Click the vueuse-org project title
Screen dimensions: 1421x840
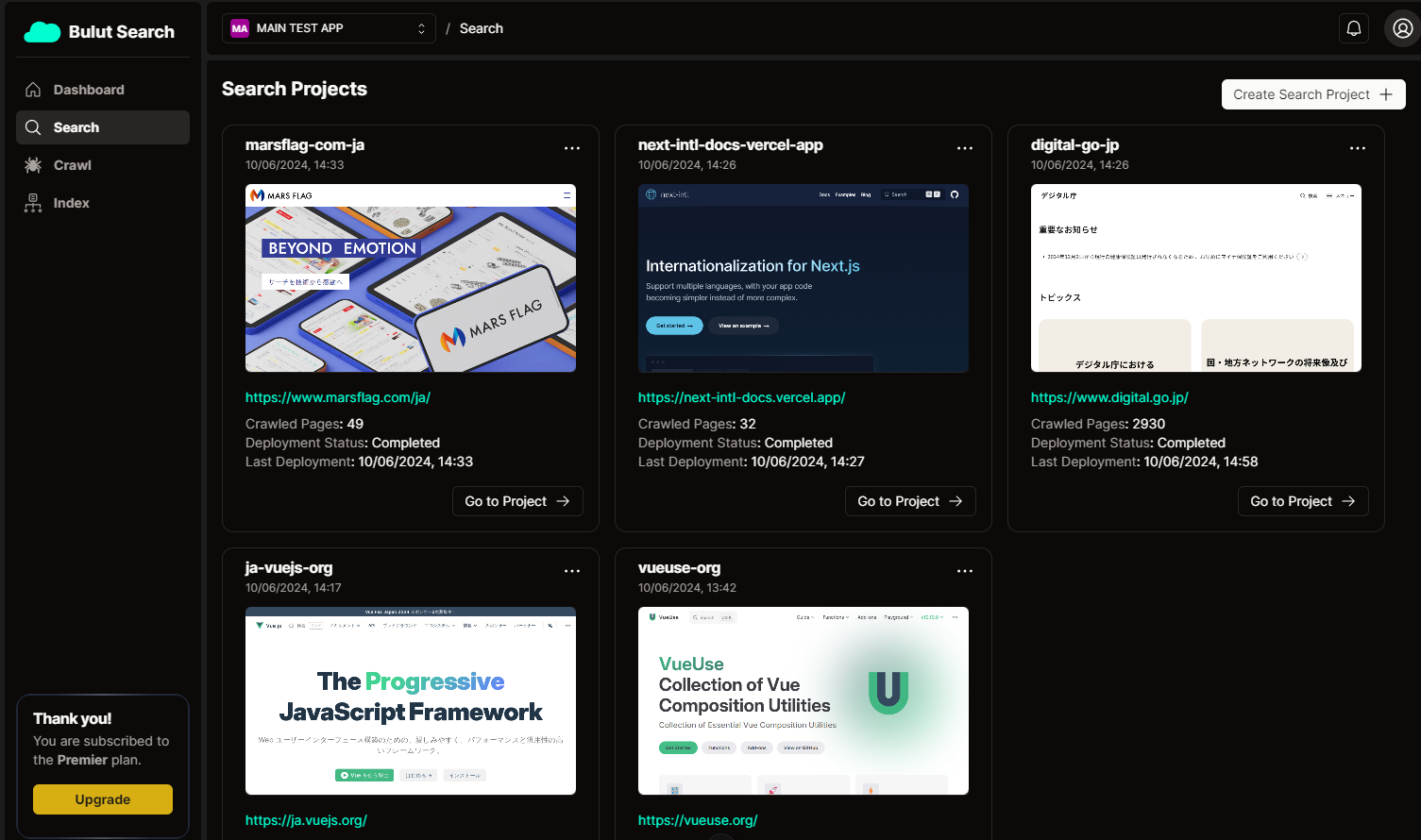click(x=679, y=567)
